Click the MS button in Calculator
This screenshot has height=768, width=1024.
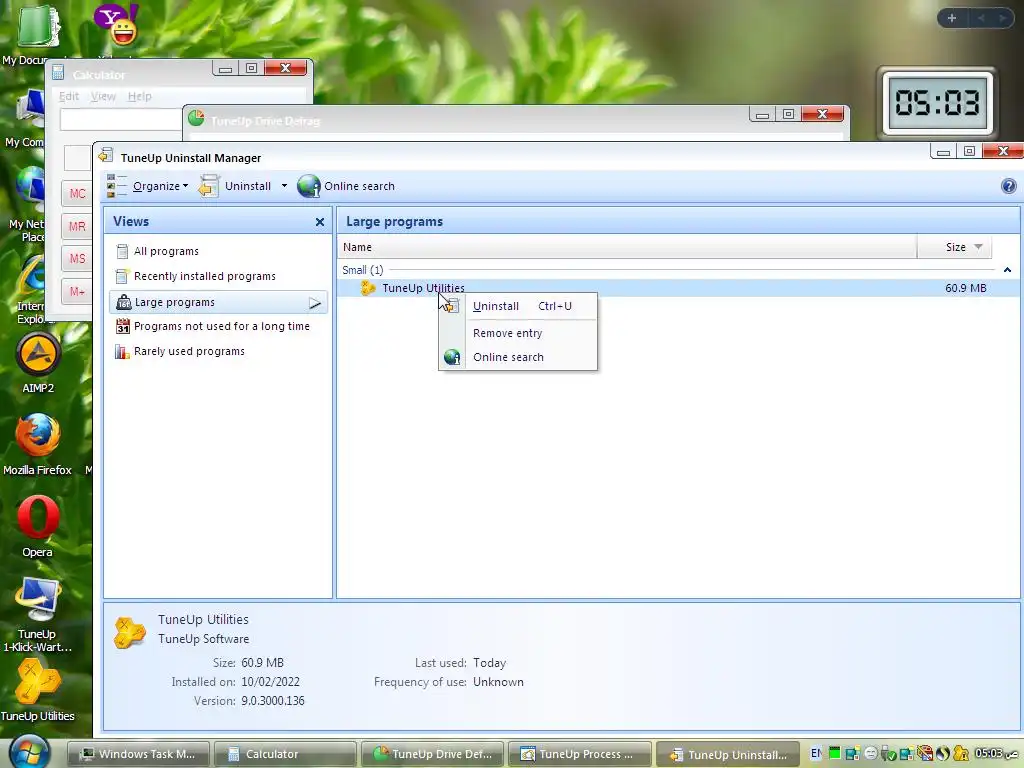tap(77, 259)
